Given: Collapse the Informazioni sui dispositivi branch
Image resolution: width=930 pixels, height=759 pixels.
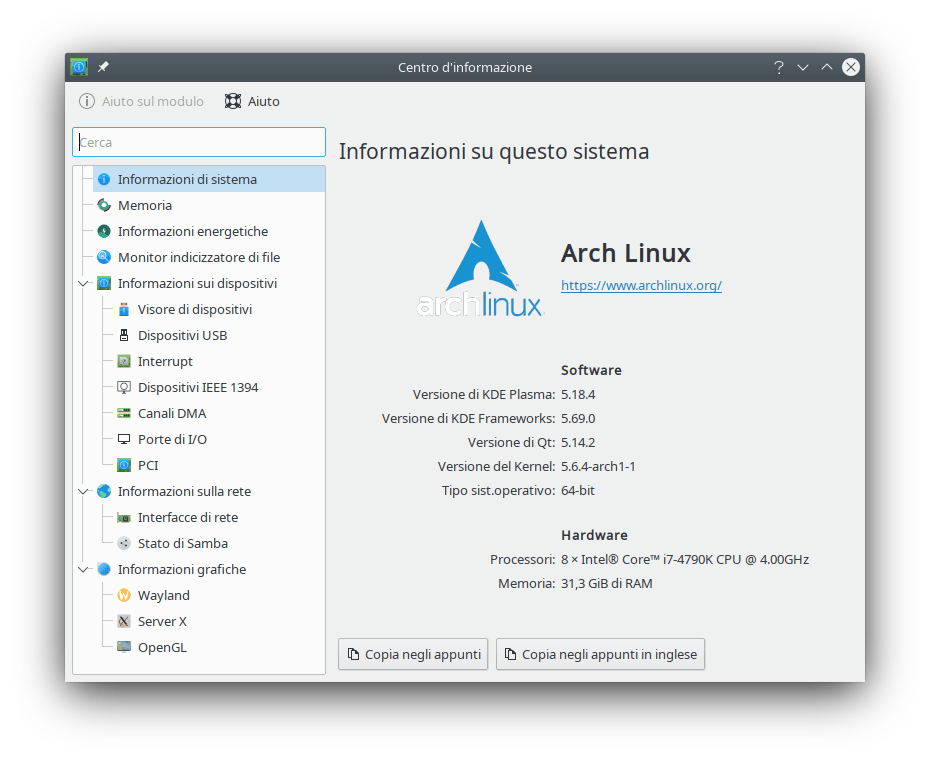Looking at the screenshot, I should tap(83, 283).
